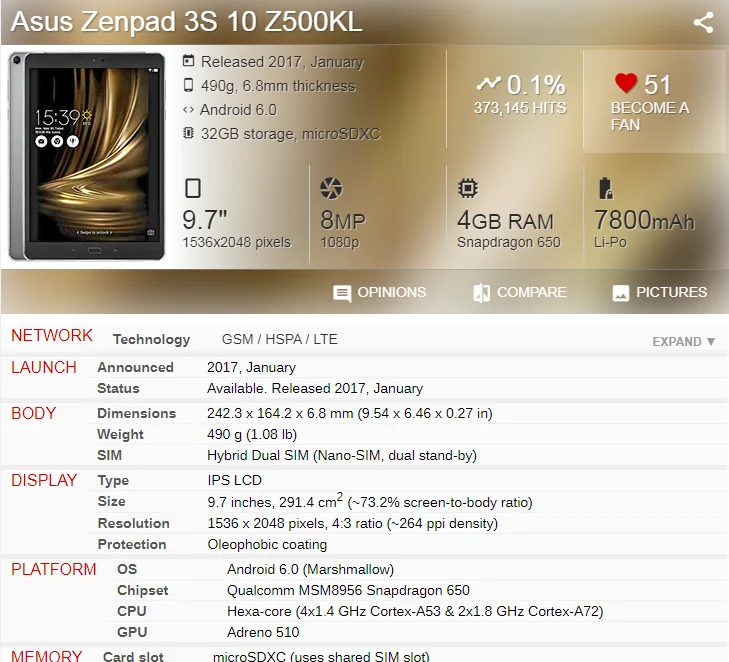Click the Compare phones icon
729x662 pixels.
(481, 293)
